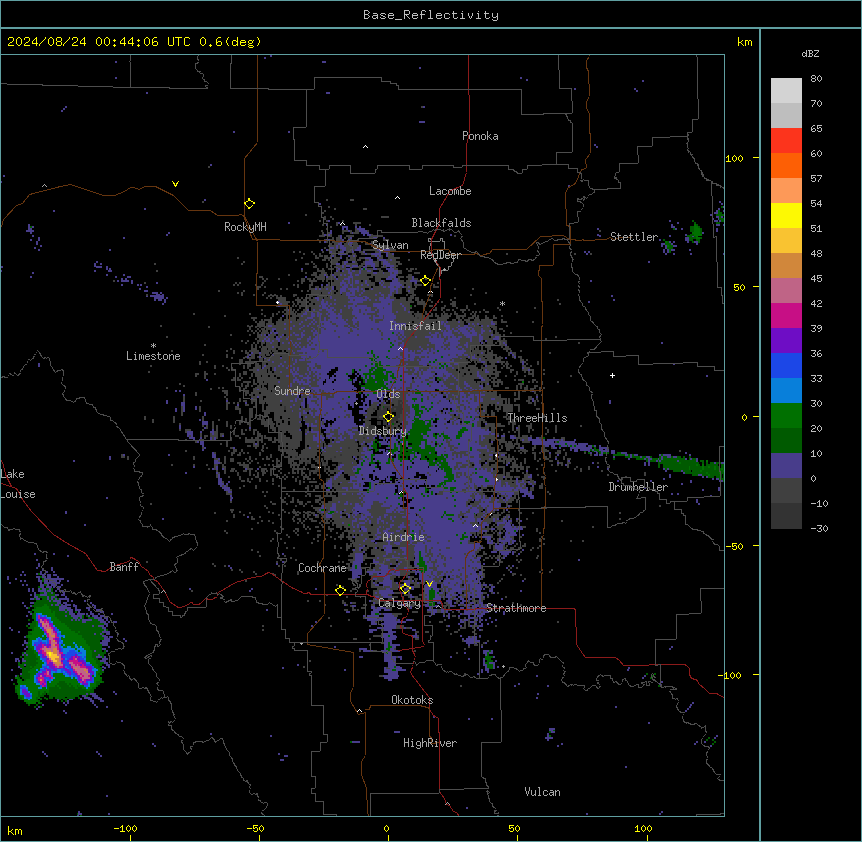Click the white caret marker near Okotoks
The image size is (862, 842).
(360, 711)
